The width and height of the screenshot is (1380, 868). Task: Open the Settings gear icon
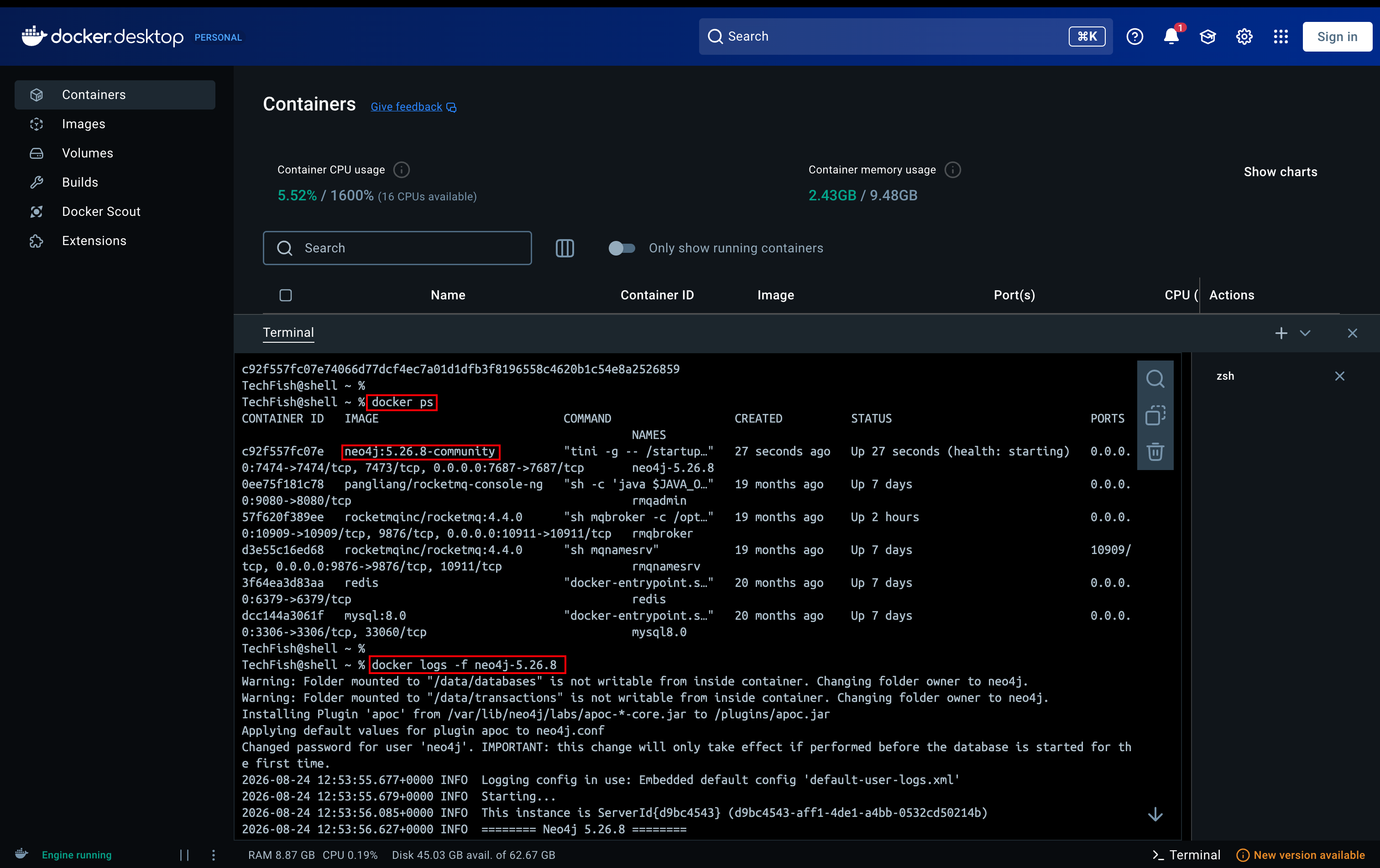pos(1244,37)
